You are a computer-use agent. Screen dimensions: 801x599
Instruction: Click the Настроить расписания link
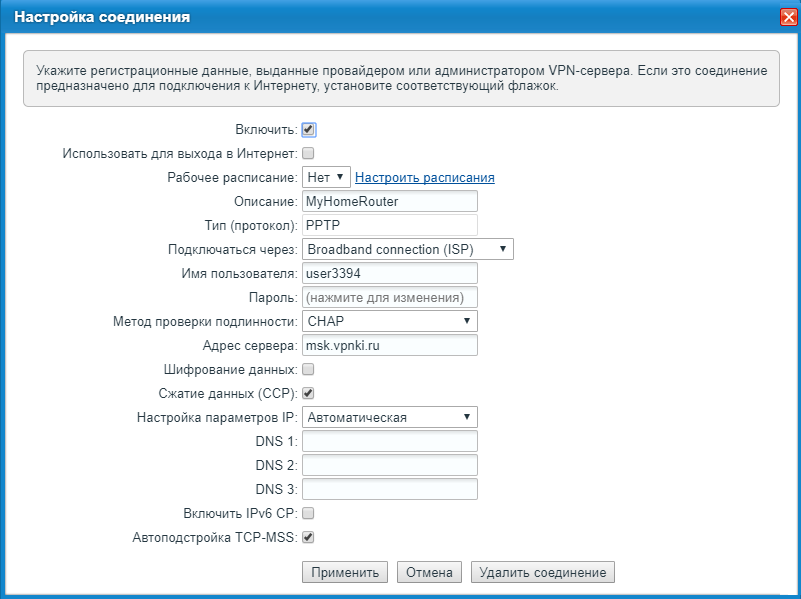[425, 177]
